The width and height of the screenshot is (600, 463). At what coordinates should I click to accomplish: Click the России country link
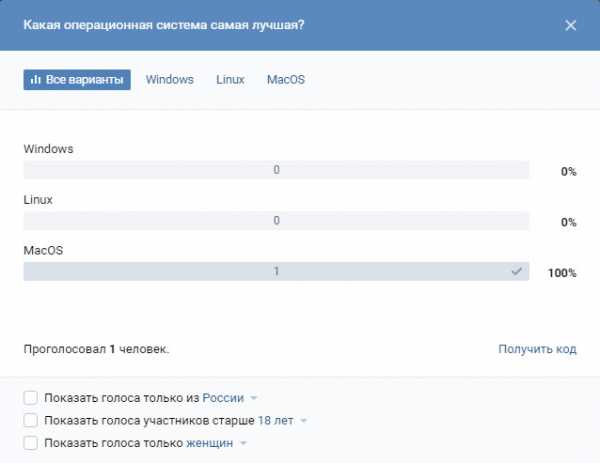[x=223, y=398]
